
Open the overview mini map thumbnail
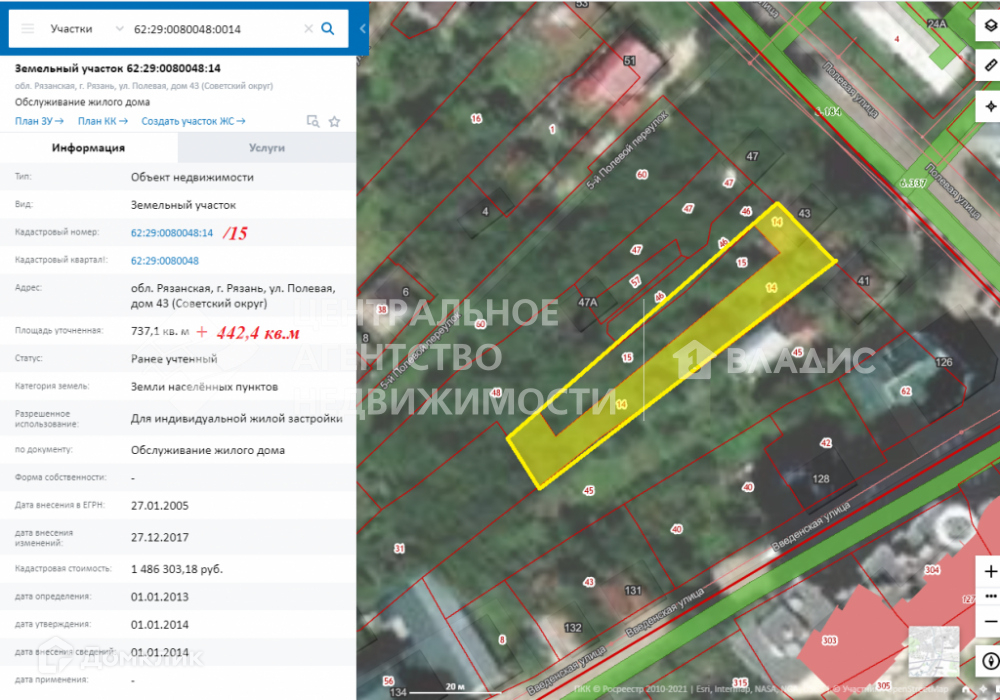point(934,652)
